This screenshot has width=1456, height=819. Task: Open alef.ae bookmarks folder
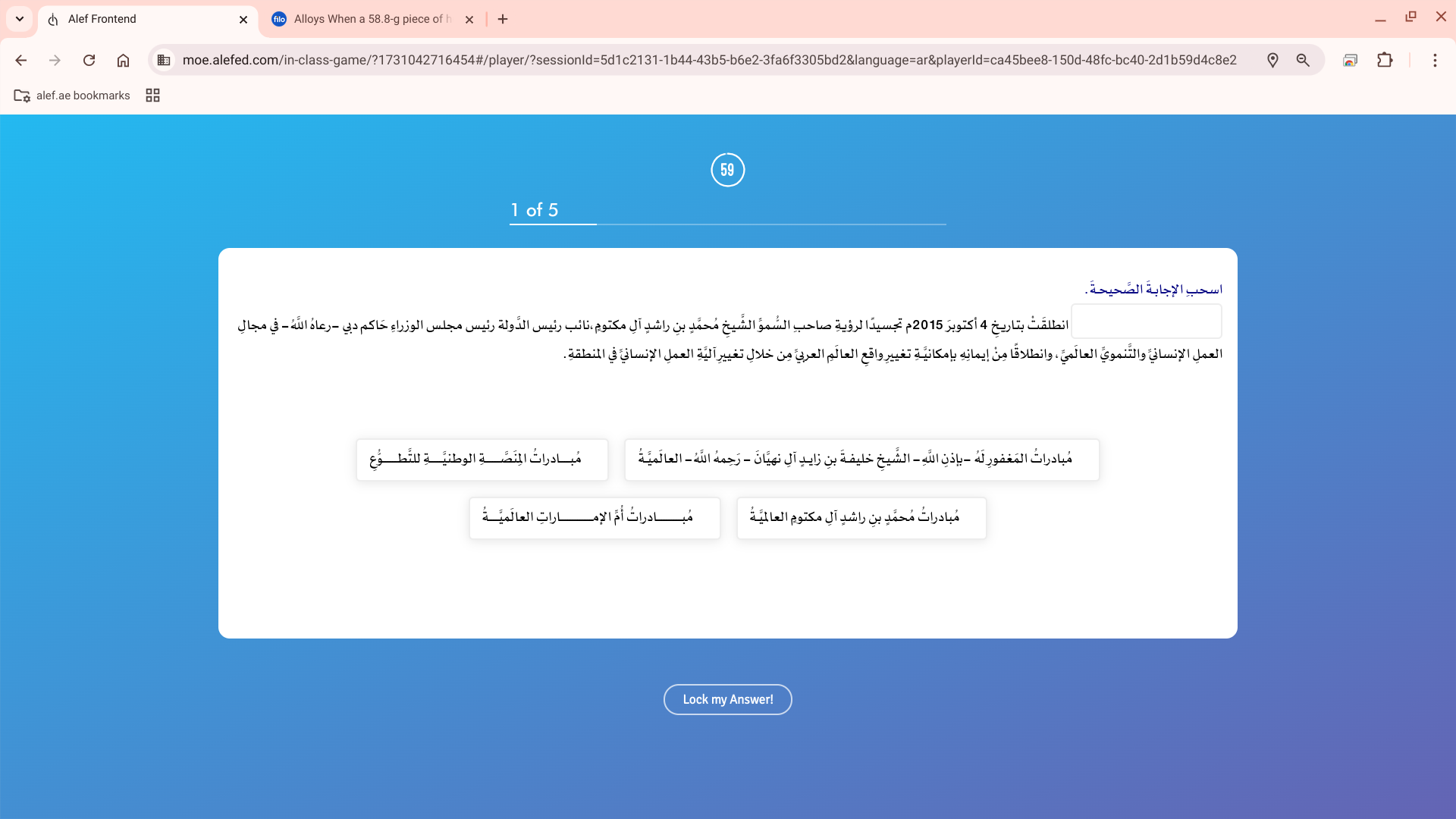[x=73, y=96]
